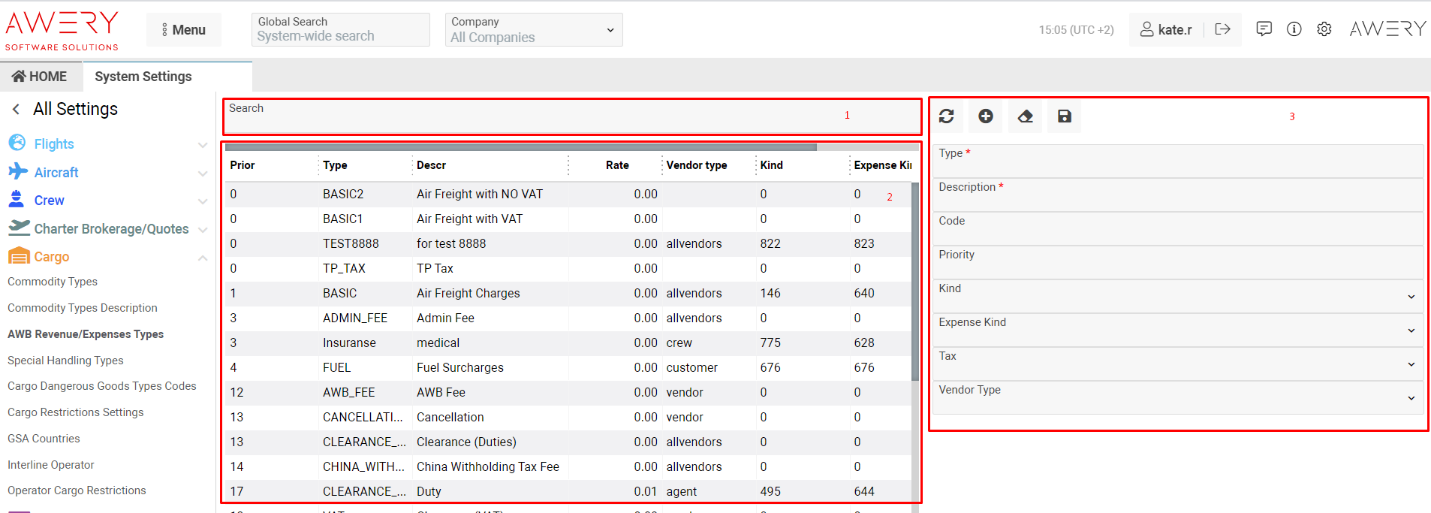Click the logout arrow icon

1222,30
